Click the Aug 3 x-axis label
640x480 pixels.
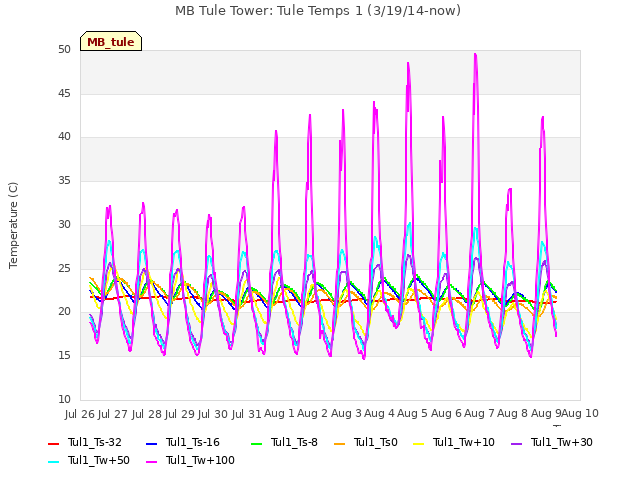346,413
